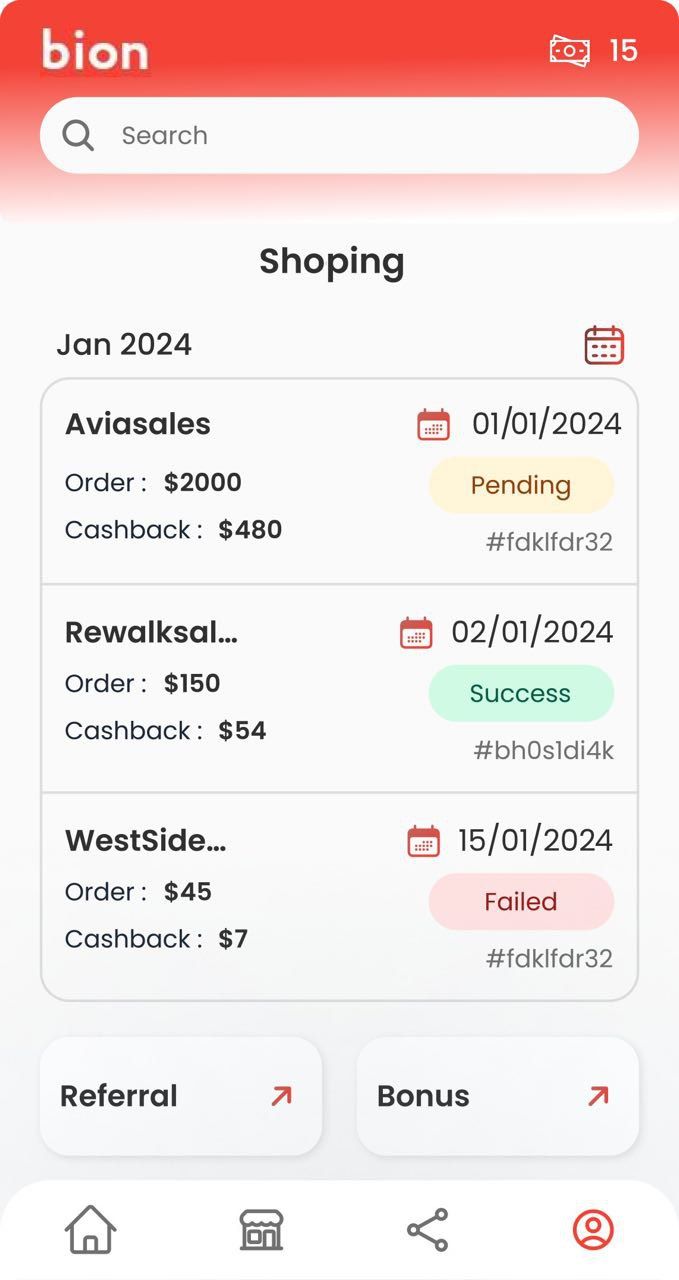Select the Success status badge
Viewport: 679px width, 1280px height.
(x=521, y=693)
